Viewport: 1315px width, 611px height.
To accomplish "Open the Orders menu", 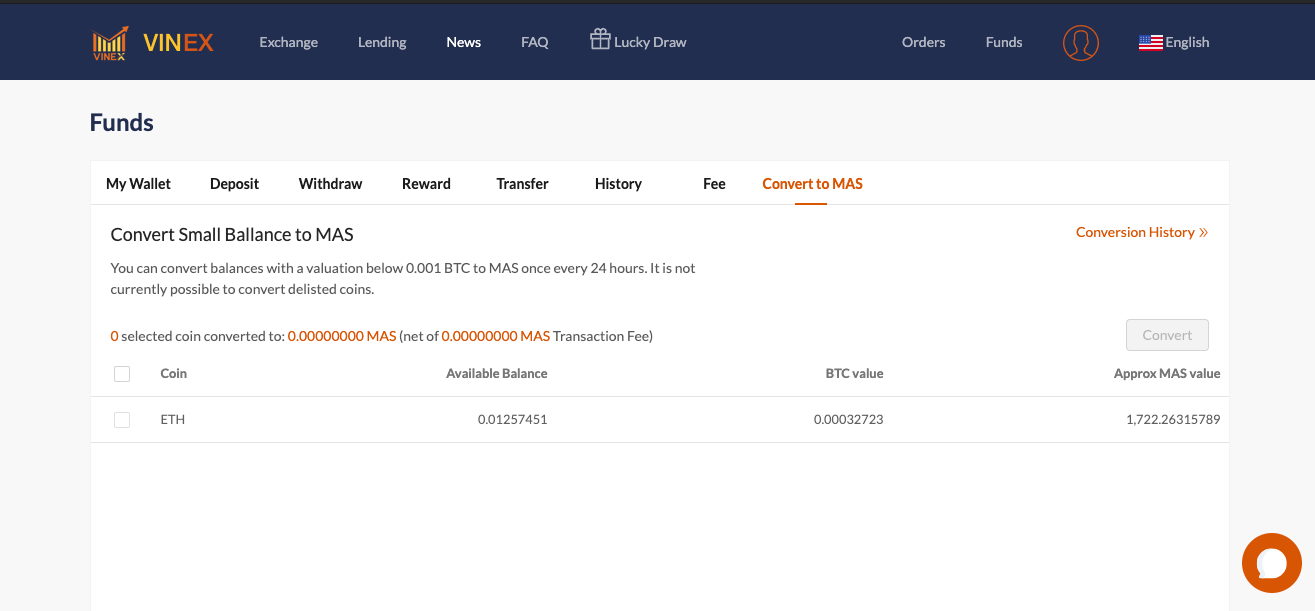I will [x=924, y=42].
